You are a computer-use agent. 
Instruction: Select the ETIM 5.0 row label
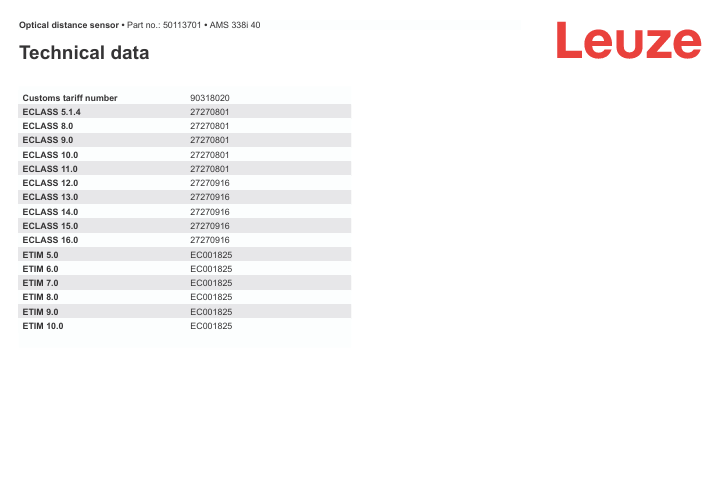point(41,255)
